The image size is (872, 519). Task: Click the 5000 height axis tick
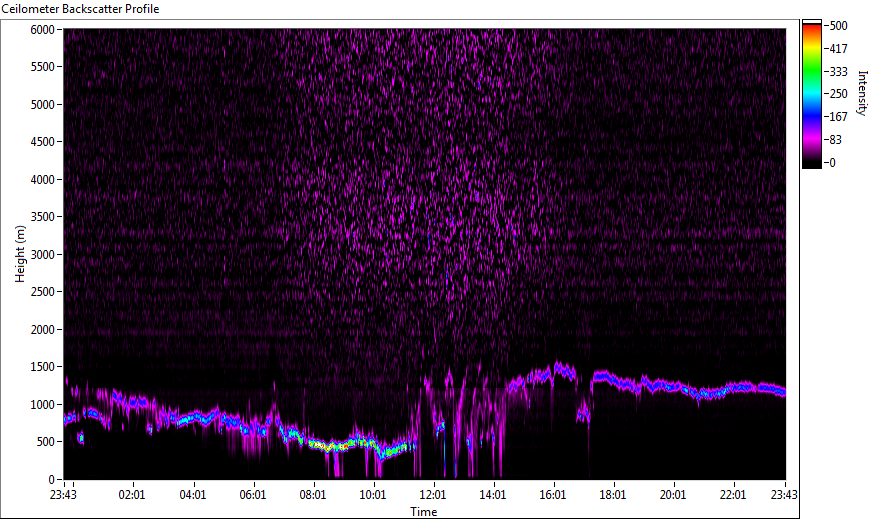(42, 105)
